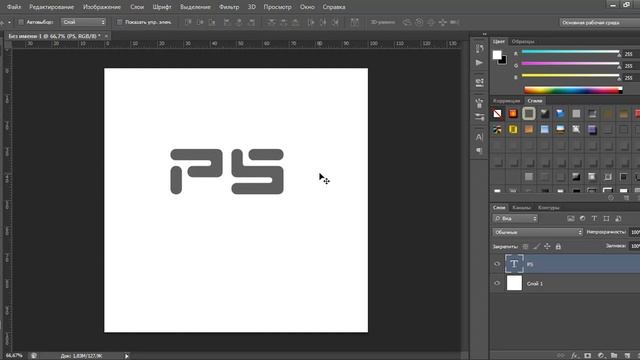Hide the PS text layer with eye icon
Image resolution: width=640 pixels, height=360 pixels.
[497, 264]
